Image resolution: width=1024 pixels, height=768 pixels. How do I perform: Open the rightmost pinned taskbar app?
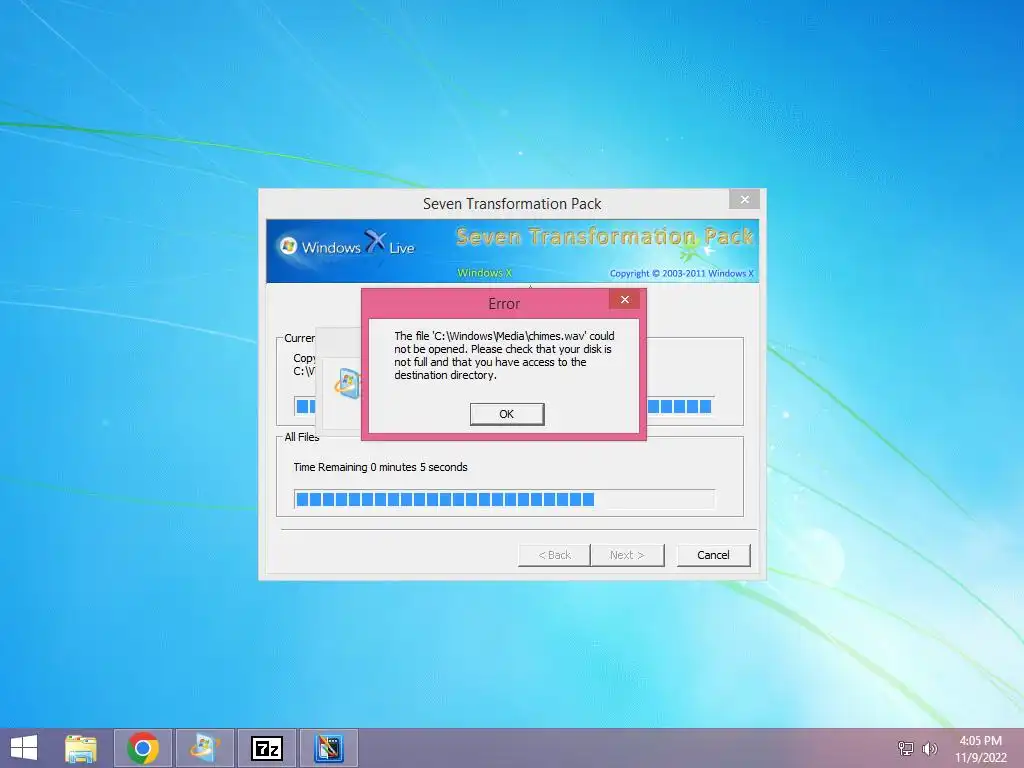[x=328, y=748]
